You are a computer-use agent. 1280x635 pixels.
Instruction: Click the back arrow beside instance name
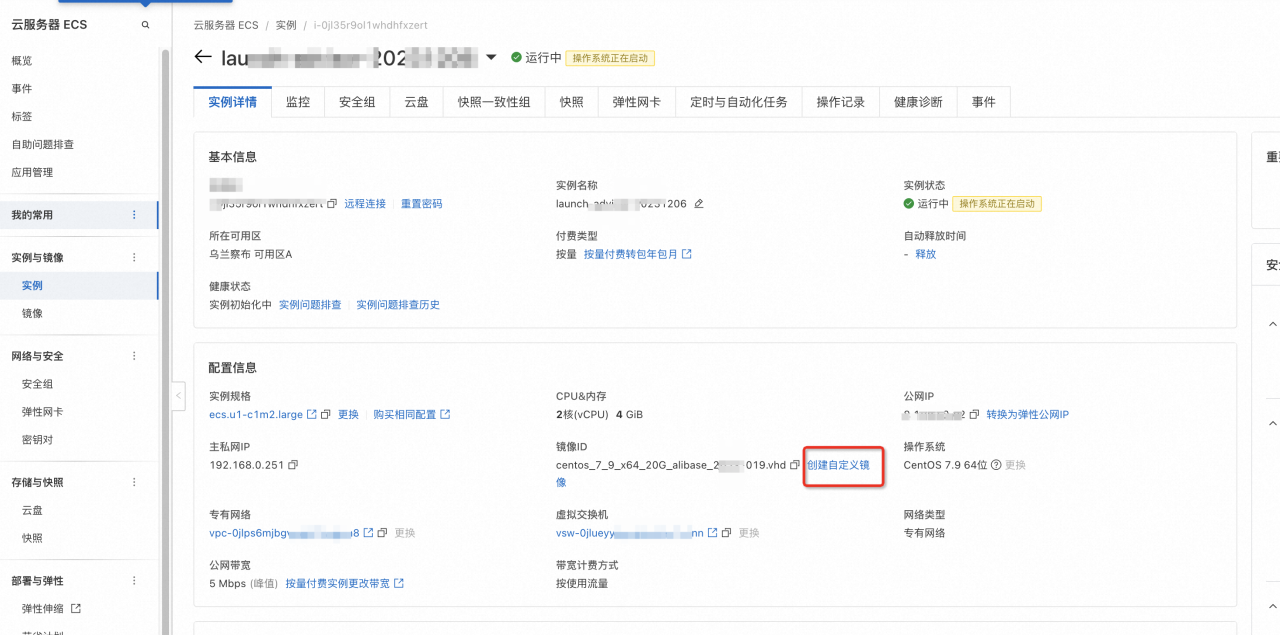click(204, 58)
